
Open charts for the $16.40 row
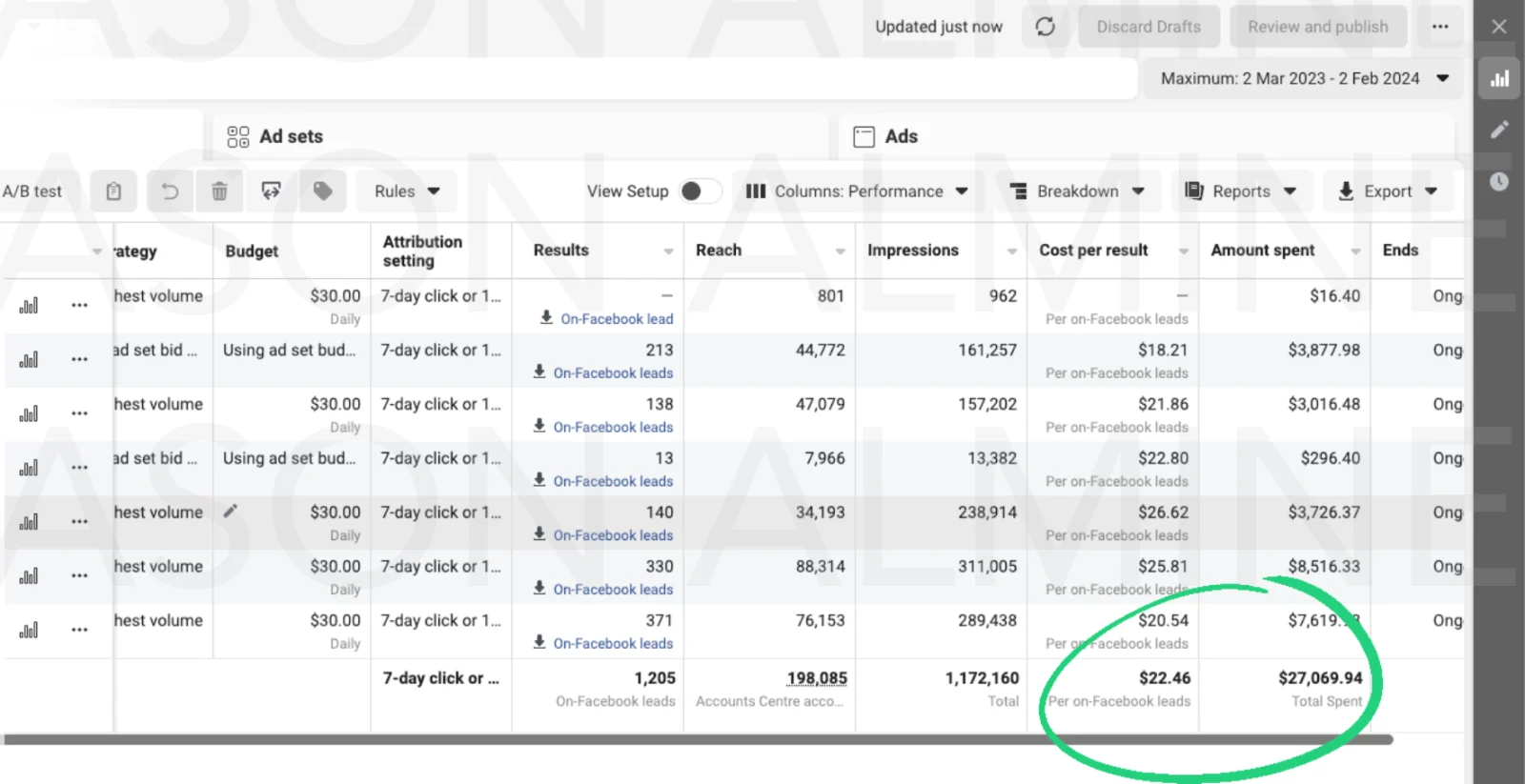coord(30,306)
